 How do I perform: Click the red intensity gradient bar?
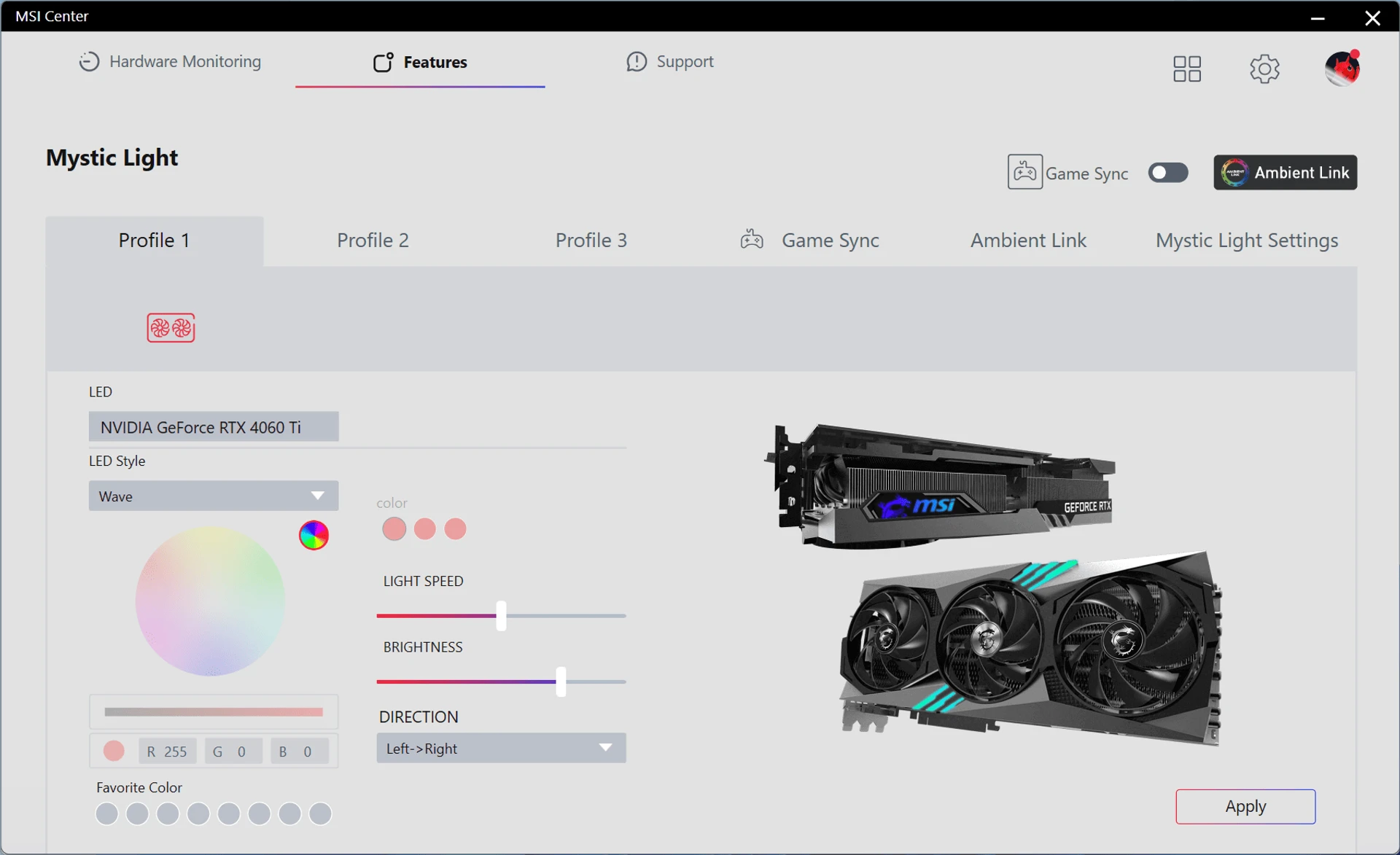(x=214, y=712)
